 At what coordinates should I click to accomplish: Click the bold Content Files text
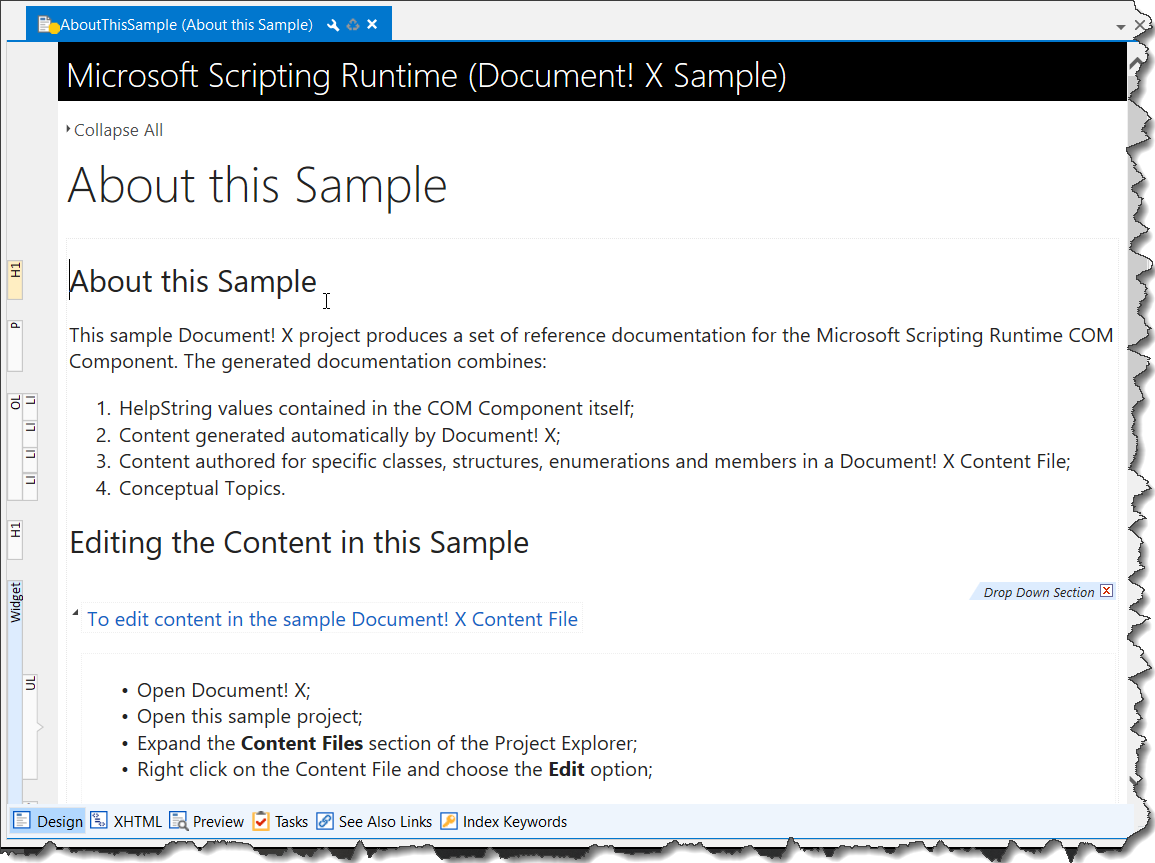(302, 743)
